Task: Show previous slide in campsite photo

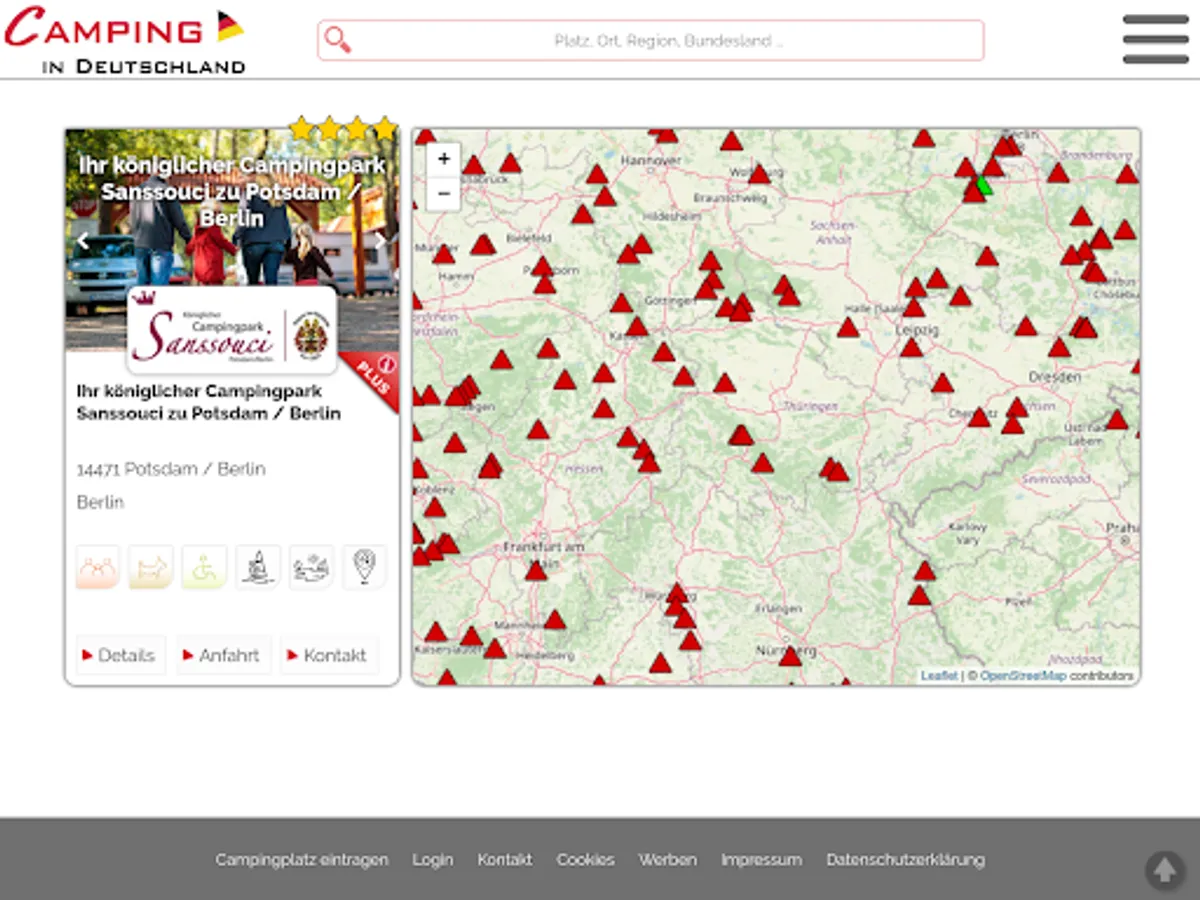Action: pos(83,240)
